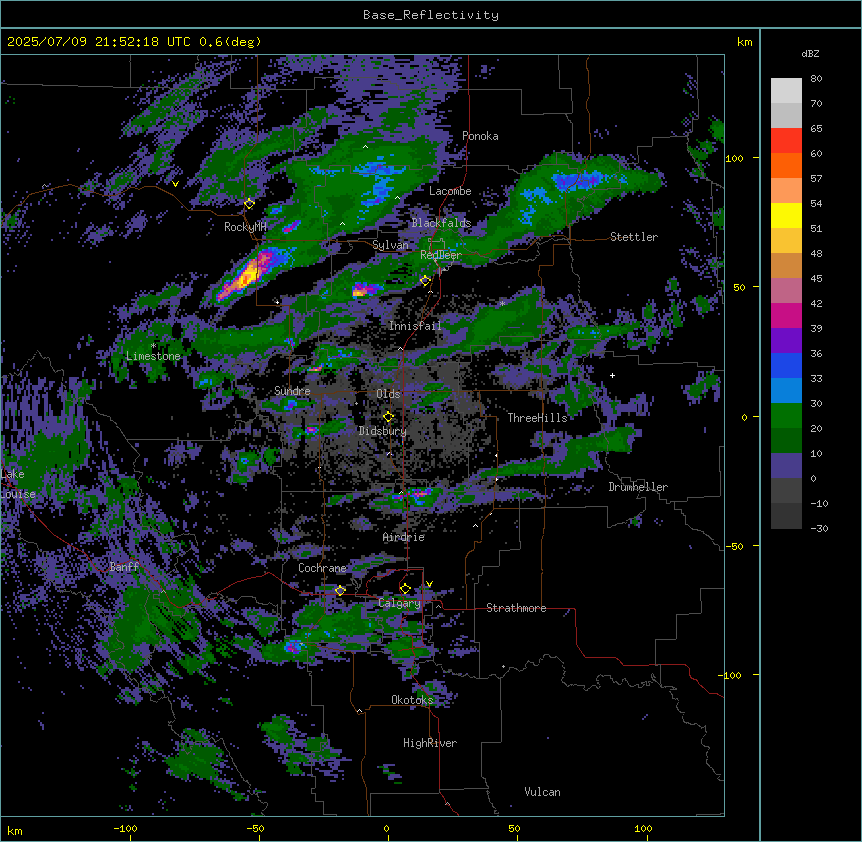Screen dimensions: 862x842
Task: Click the 80 value on the dBZ scale
Action: click(x=816, y=79)
